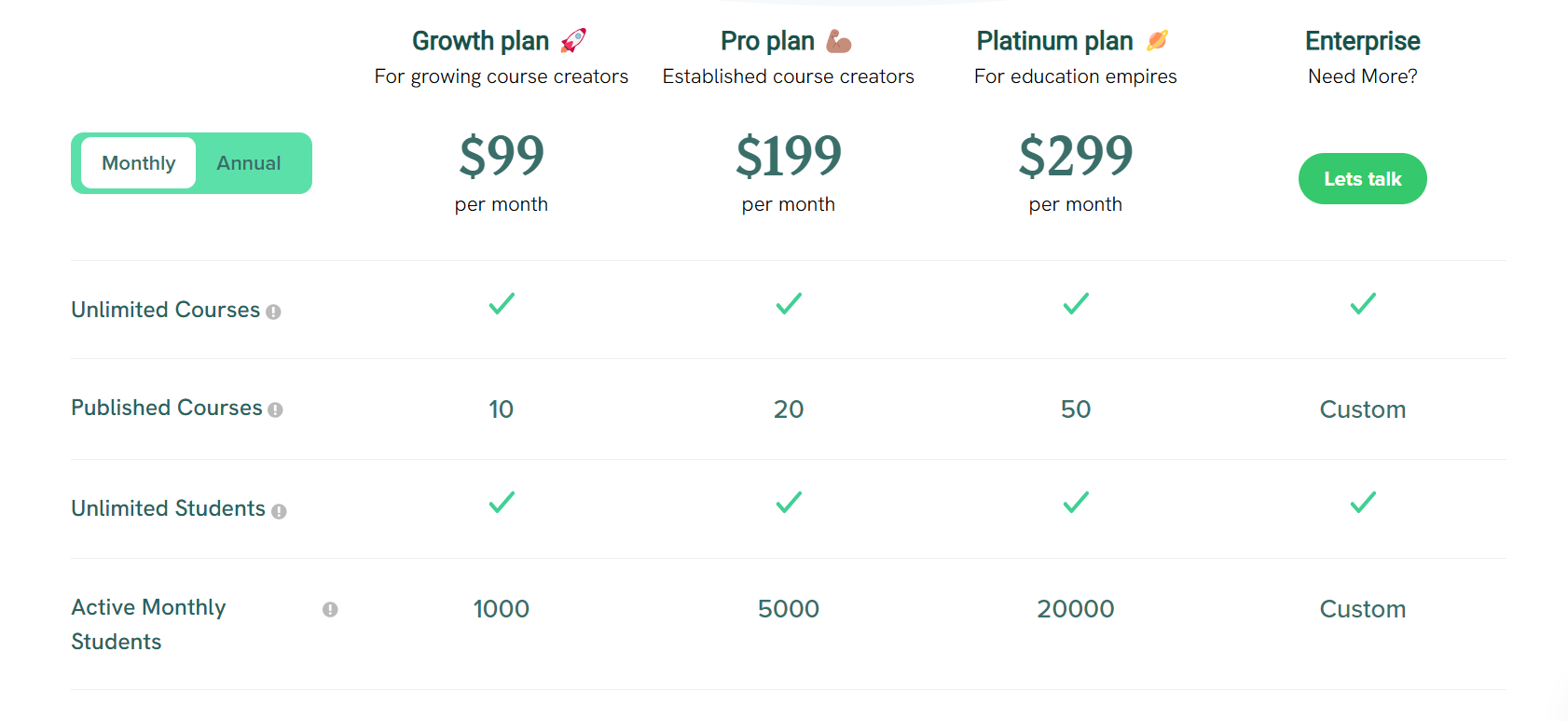Click the info icon next to Published Courses
Image resolution: width=1568 pixels, height=721 pixels.
click(x=276, y=410)
